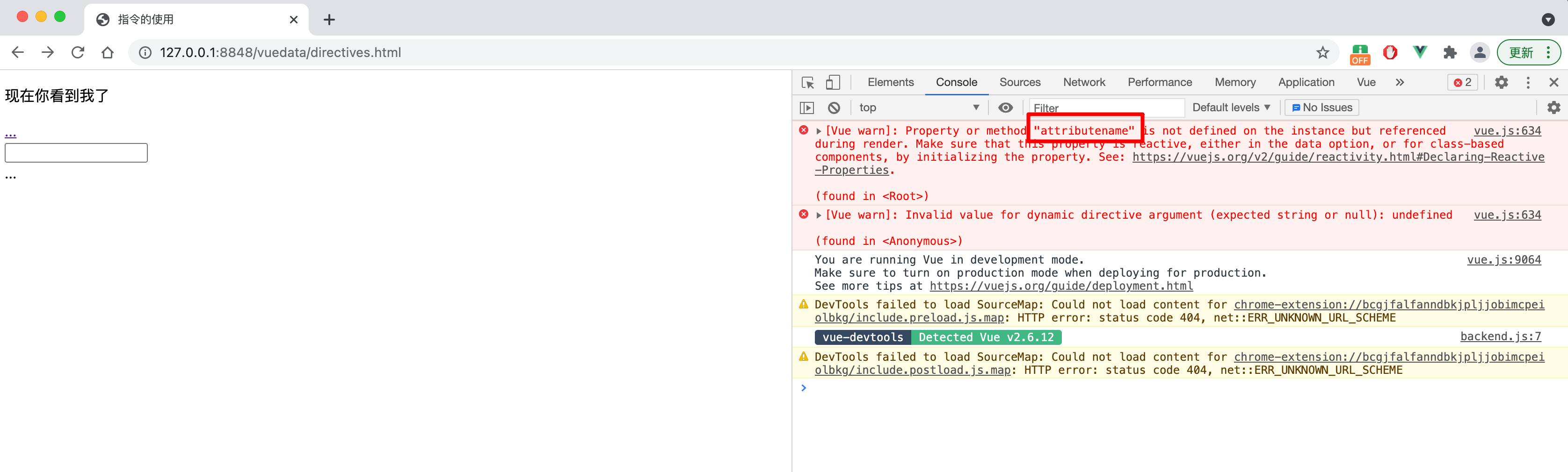Open a new browser tab
This screenshot has height=472, width=1568.
[329, 20]
